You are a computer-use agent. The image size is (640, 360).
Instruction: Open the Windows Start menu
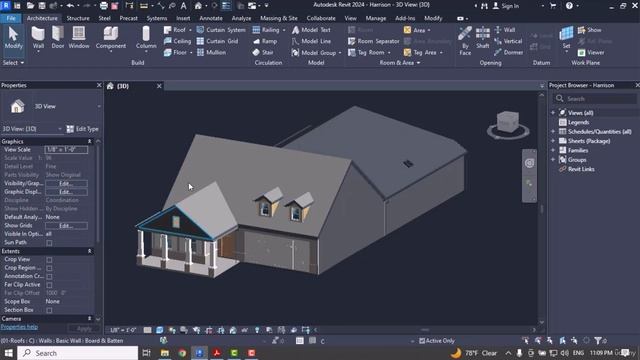tap(8, 353)
